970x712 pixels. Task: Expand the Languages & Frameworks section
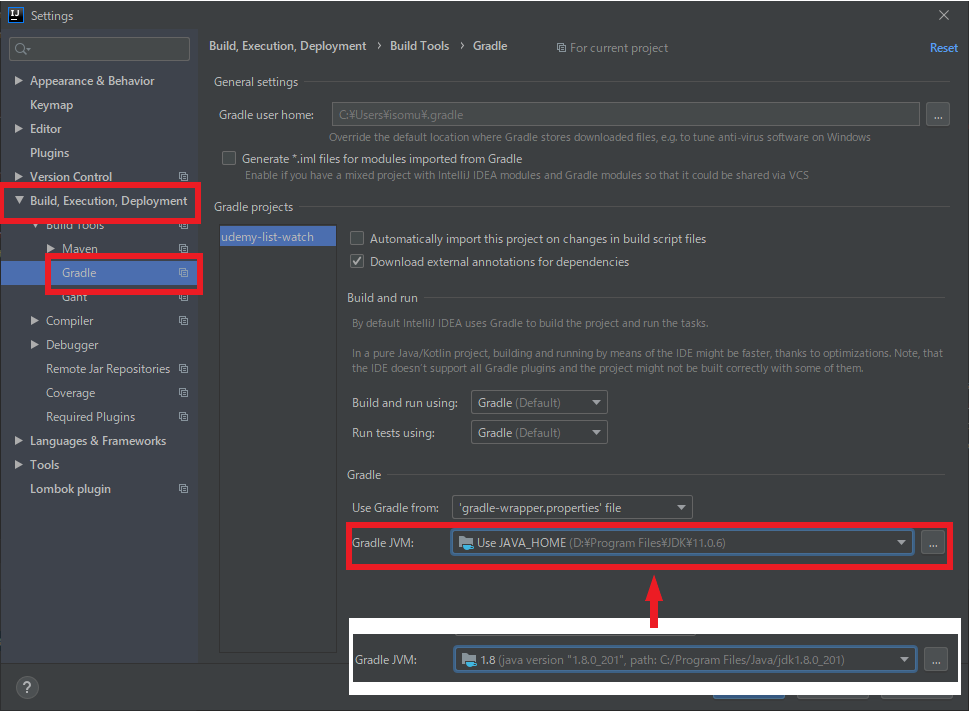[19, 440]
